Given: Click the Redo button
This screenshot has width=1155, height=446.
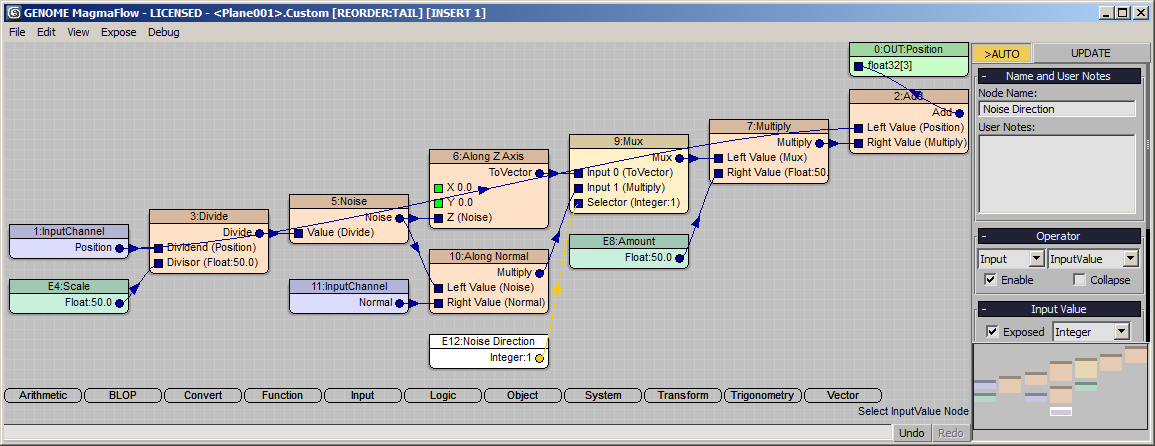Looking at the screenshot, I should pos(951,433).
